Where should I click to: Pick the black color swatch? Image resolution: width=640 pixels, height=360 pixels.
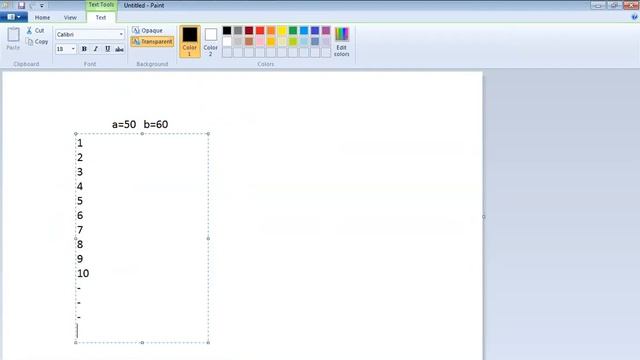pos(227,31)
